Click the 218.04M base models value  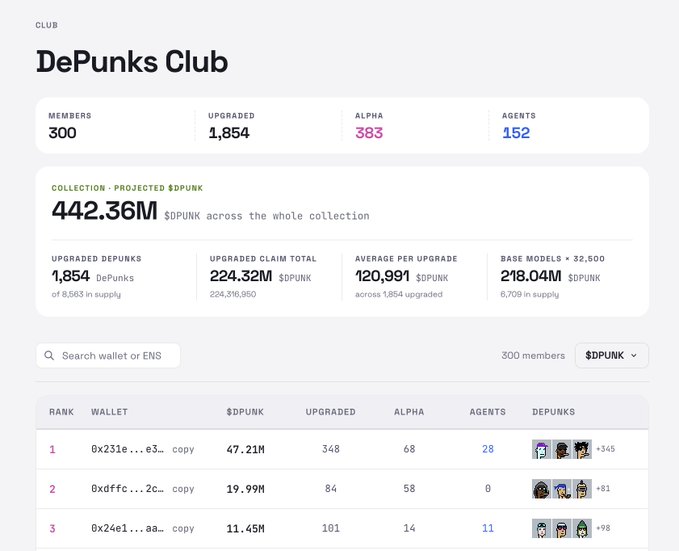tap(531, 276)
